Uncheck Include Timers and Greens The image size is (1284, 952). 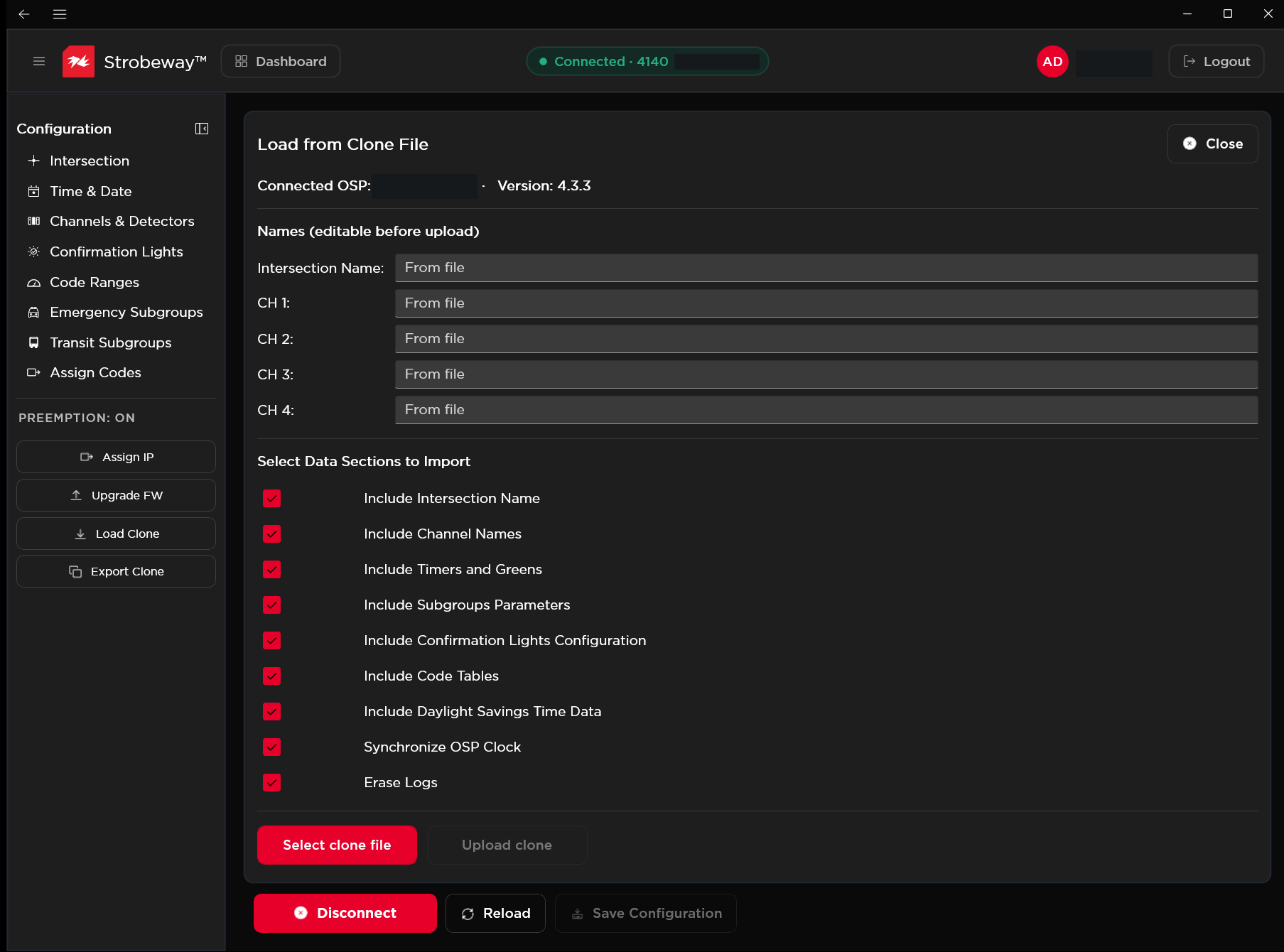pyautogui.click(x=271, y=570)
